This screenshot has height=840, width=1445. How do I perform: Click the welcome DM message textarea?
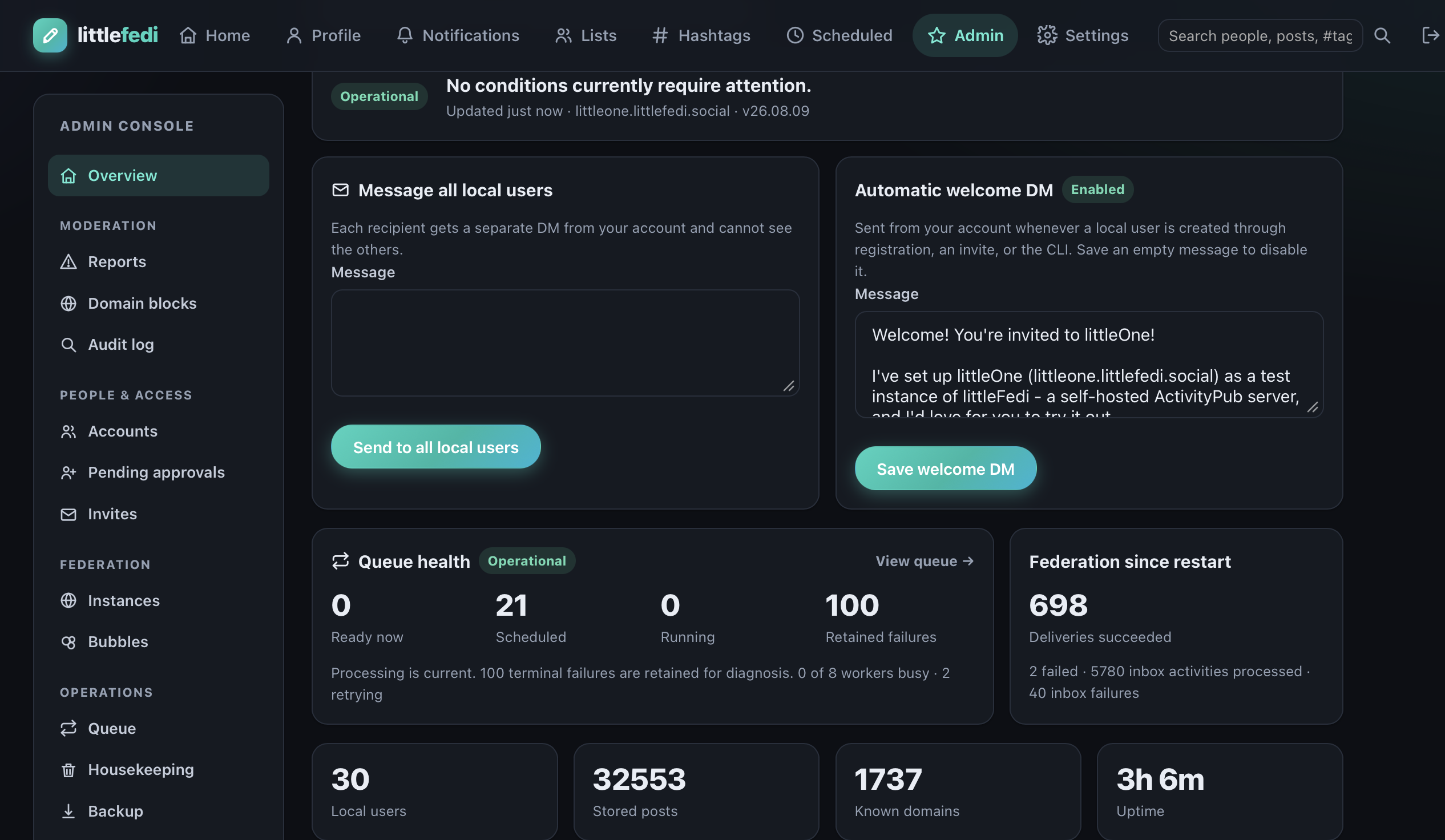coord(1089,365)
